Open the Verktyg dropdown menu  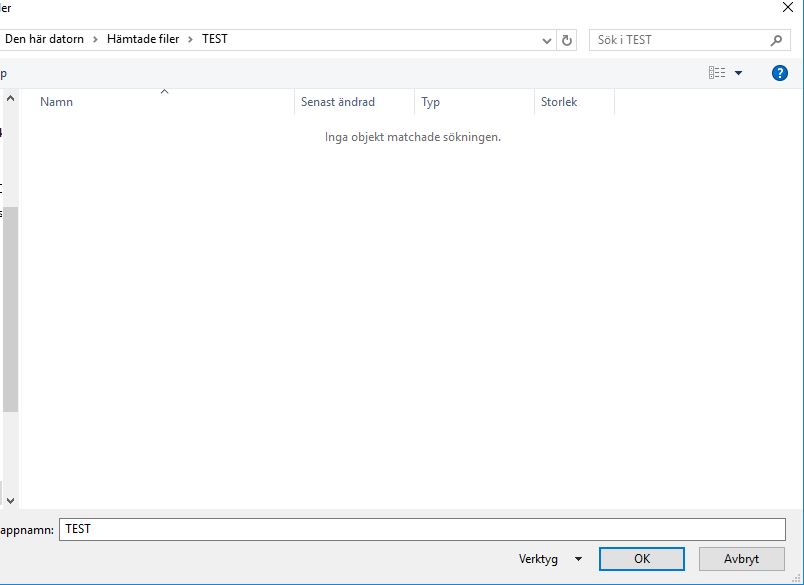coord(550,559)
